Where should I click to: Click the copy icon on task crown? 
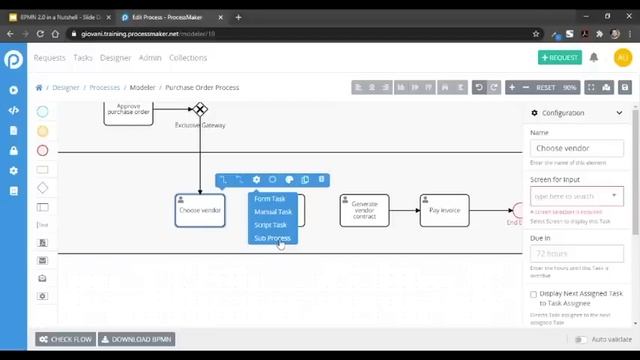(305, 180)
